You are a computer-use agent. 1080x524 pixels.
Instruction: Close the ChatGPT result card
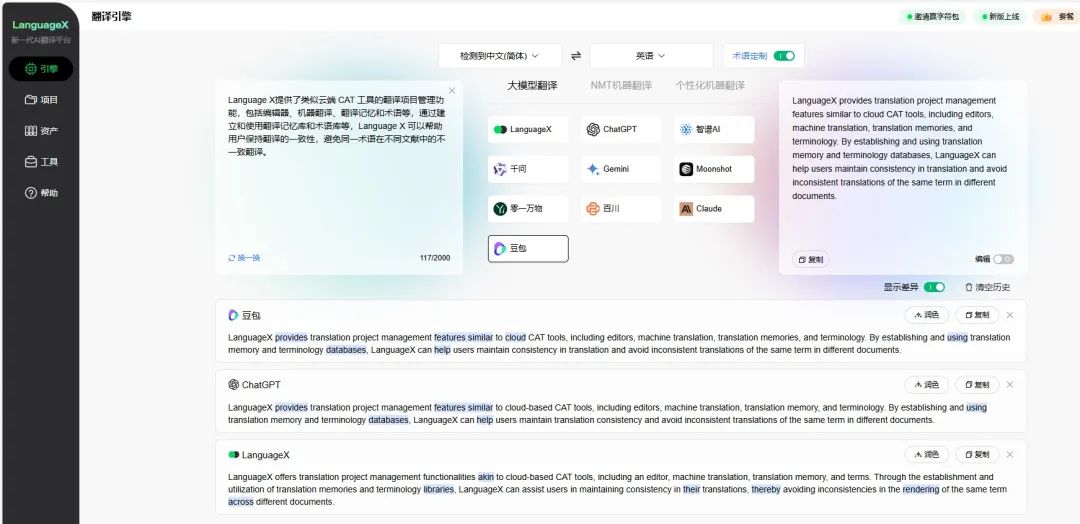point(1010,385)
